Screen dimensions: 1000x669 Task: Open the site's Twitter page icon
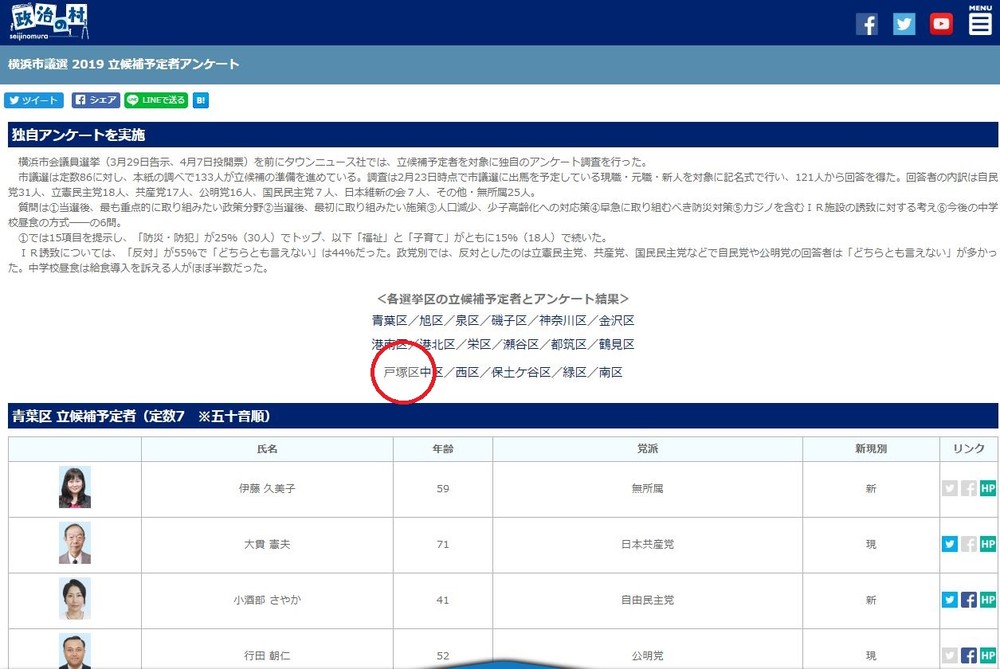(903, 23)
